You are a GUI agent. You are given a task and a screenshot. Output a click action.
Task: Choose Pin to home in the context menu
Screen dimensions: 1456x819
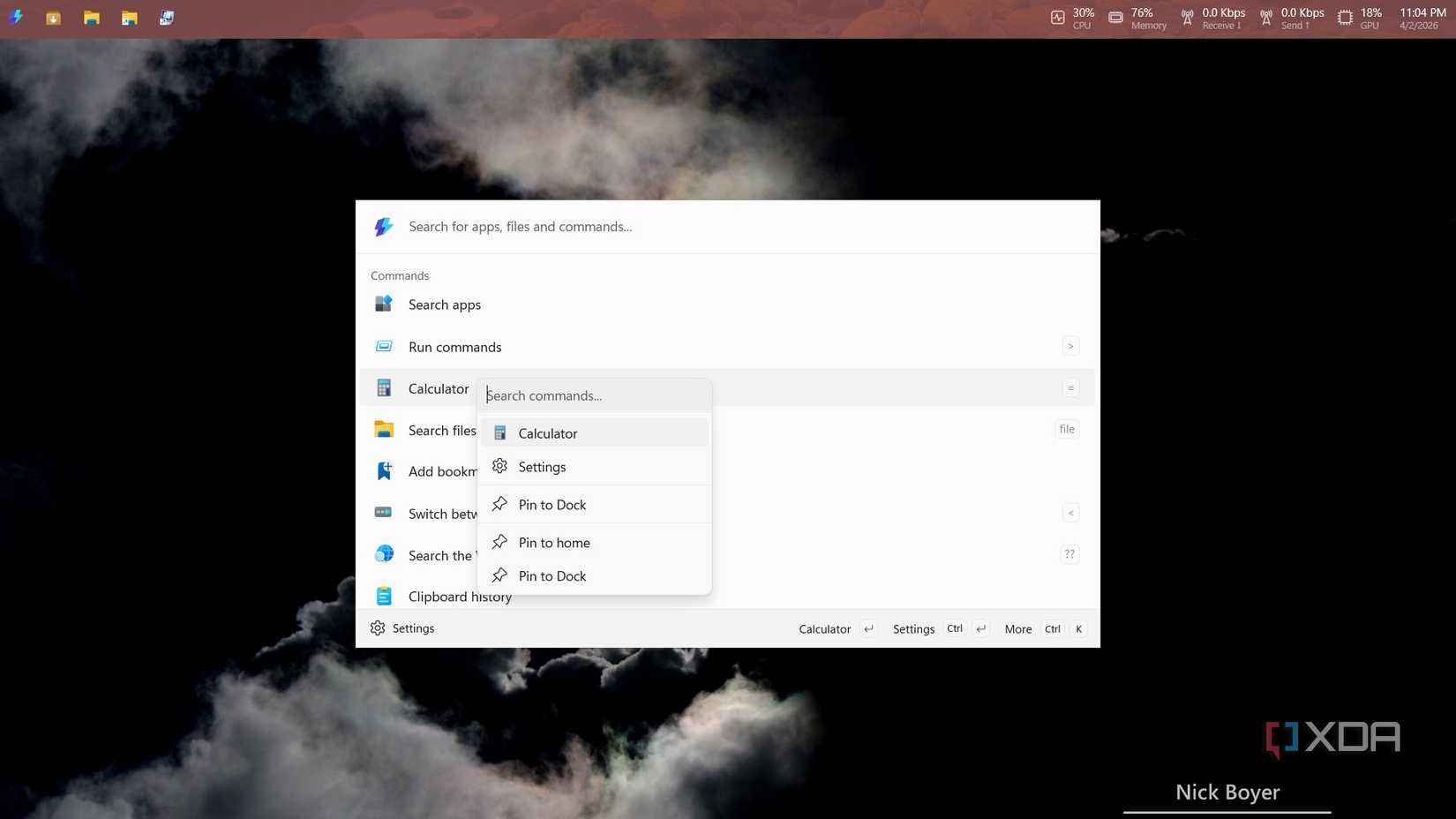594,542
